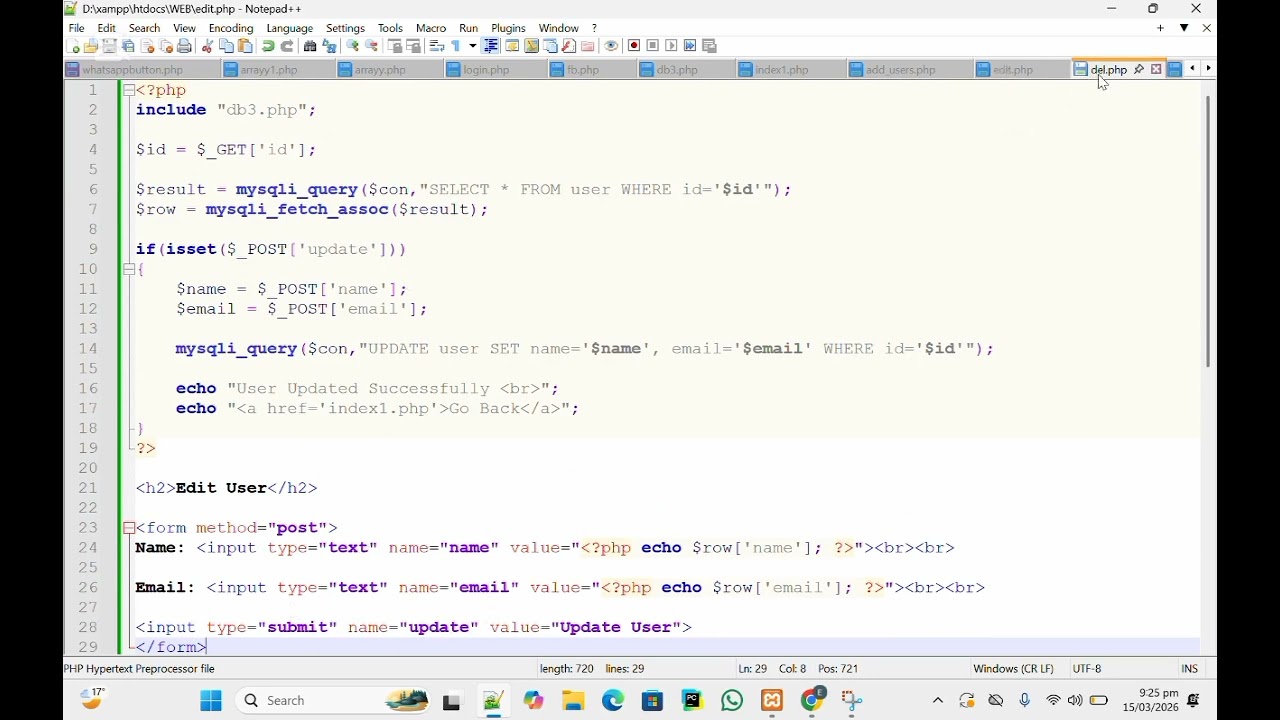Show hidden system tray icons chevron

(x=938, y=701)
